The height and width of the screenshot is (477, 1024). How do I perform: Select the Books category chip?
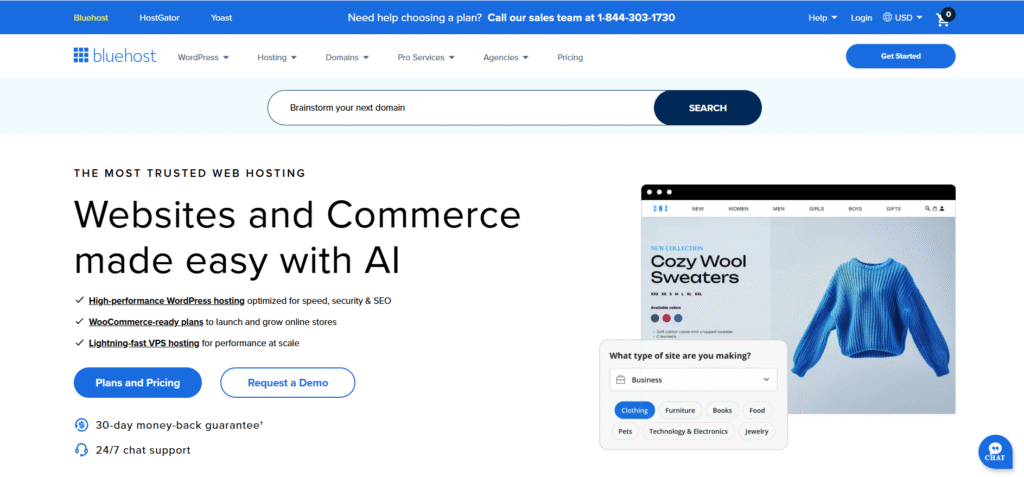tap(722, 410)
